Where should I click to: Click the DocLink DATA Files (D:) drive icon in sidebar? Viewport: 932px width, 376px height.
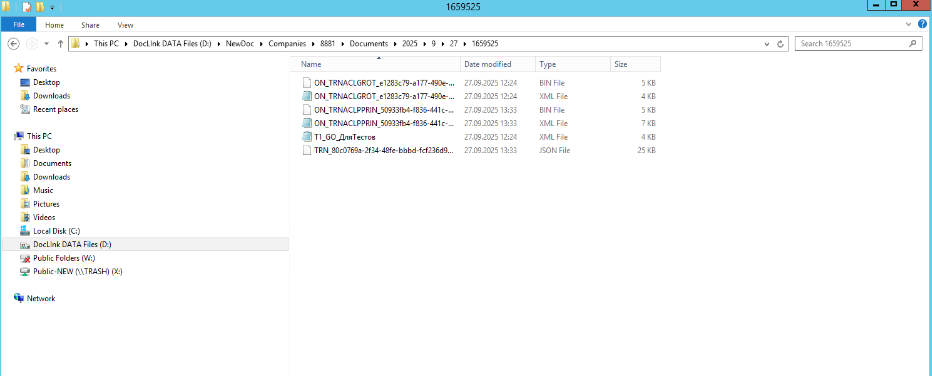(25, 245)
